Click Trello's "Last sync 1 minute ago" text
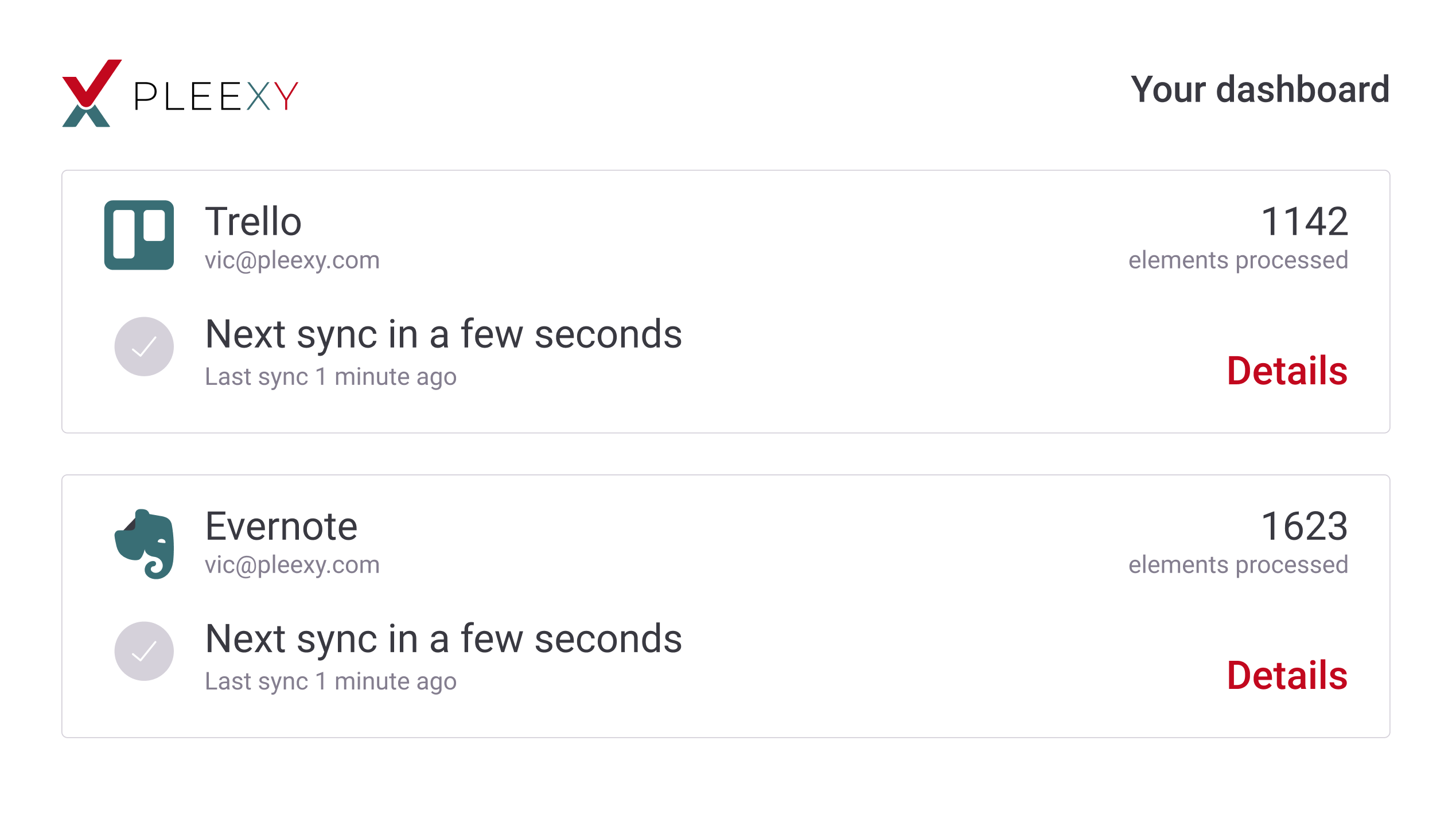This screenshot has width=1456, height=826. click(330, 377)
